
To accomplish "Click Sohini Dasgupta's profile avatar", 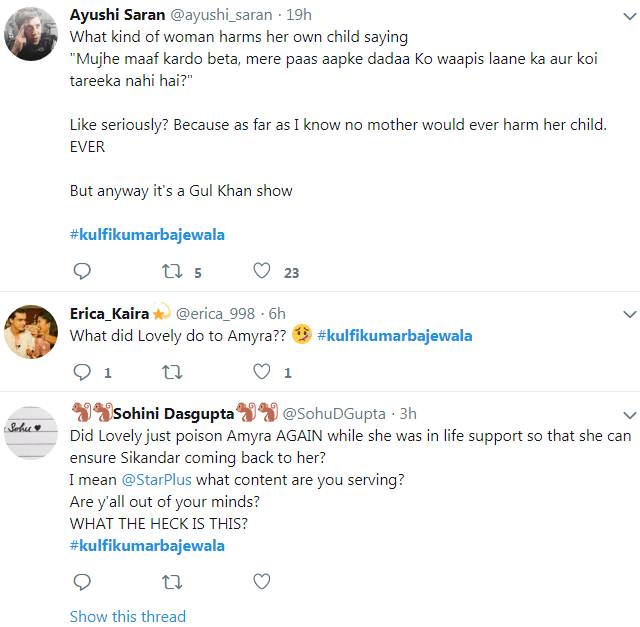I will (31, 431).
